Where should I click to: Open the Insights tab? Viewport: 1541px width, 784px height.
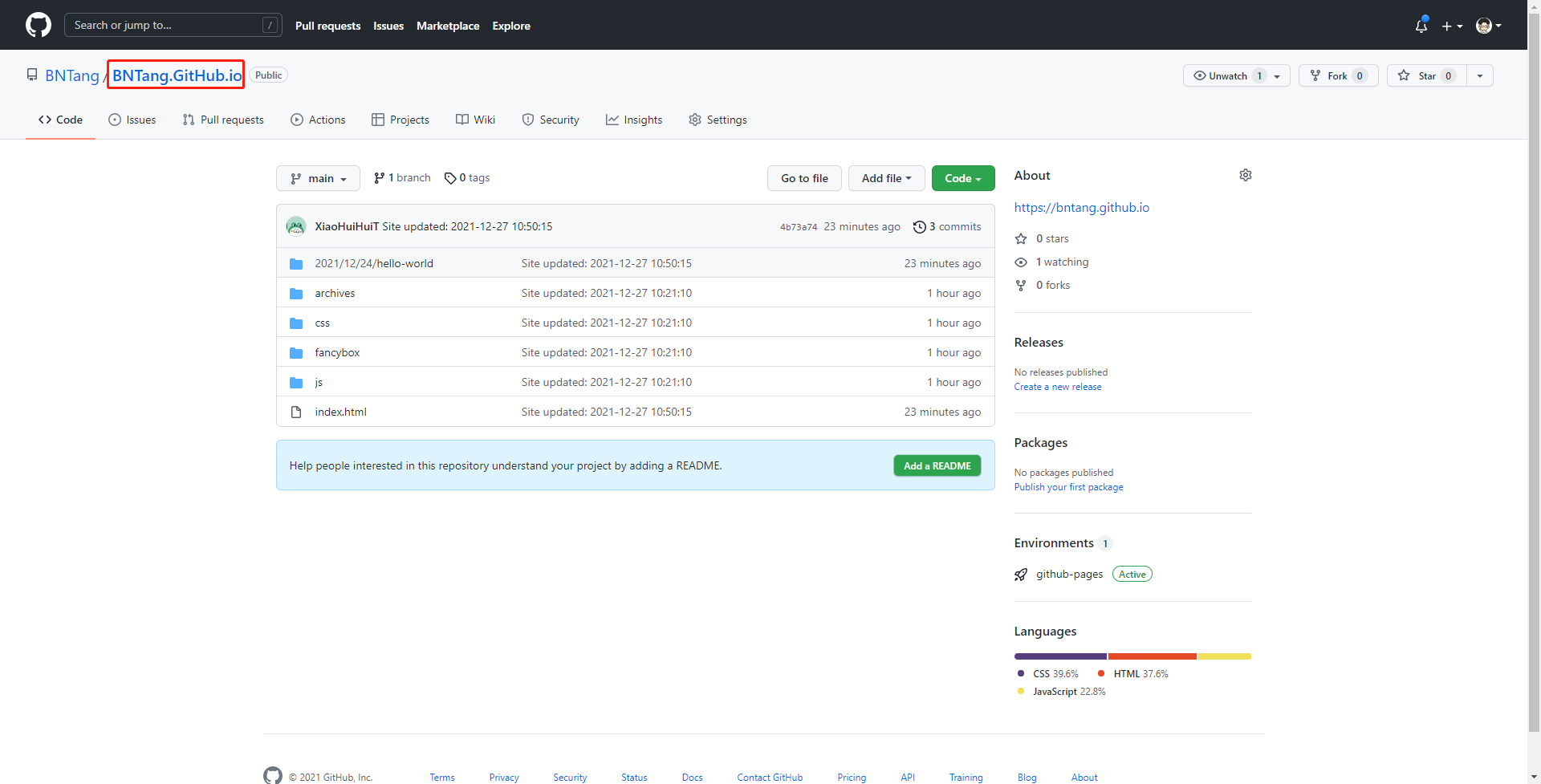tap(634, 120)
